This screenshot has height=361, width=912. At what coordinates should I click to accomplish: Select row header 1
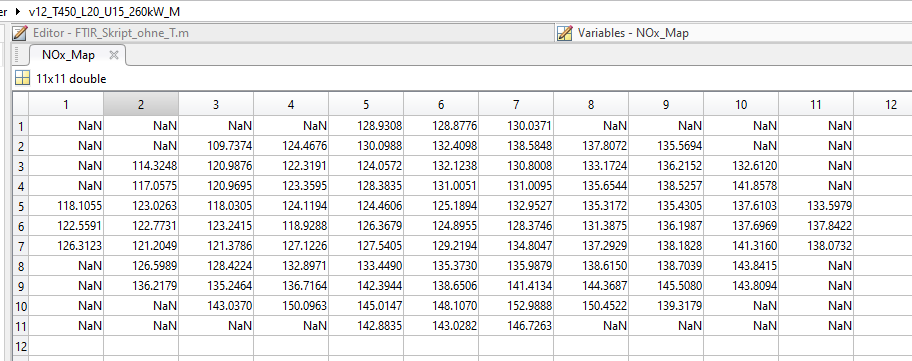[x=20, y=126]
